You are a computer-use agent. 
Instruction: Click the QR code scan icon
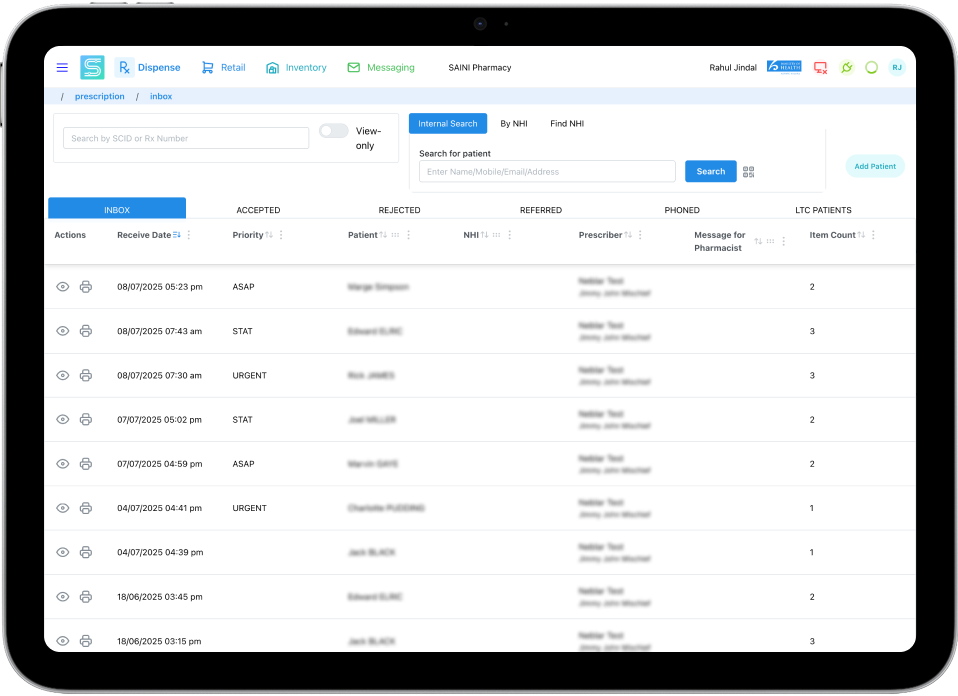(x=748, y=172)
